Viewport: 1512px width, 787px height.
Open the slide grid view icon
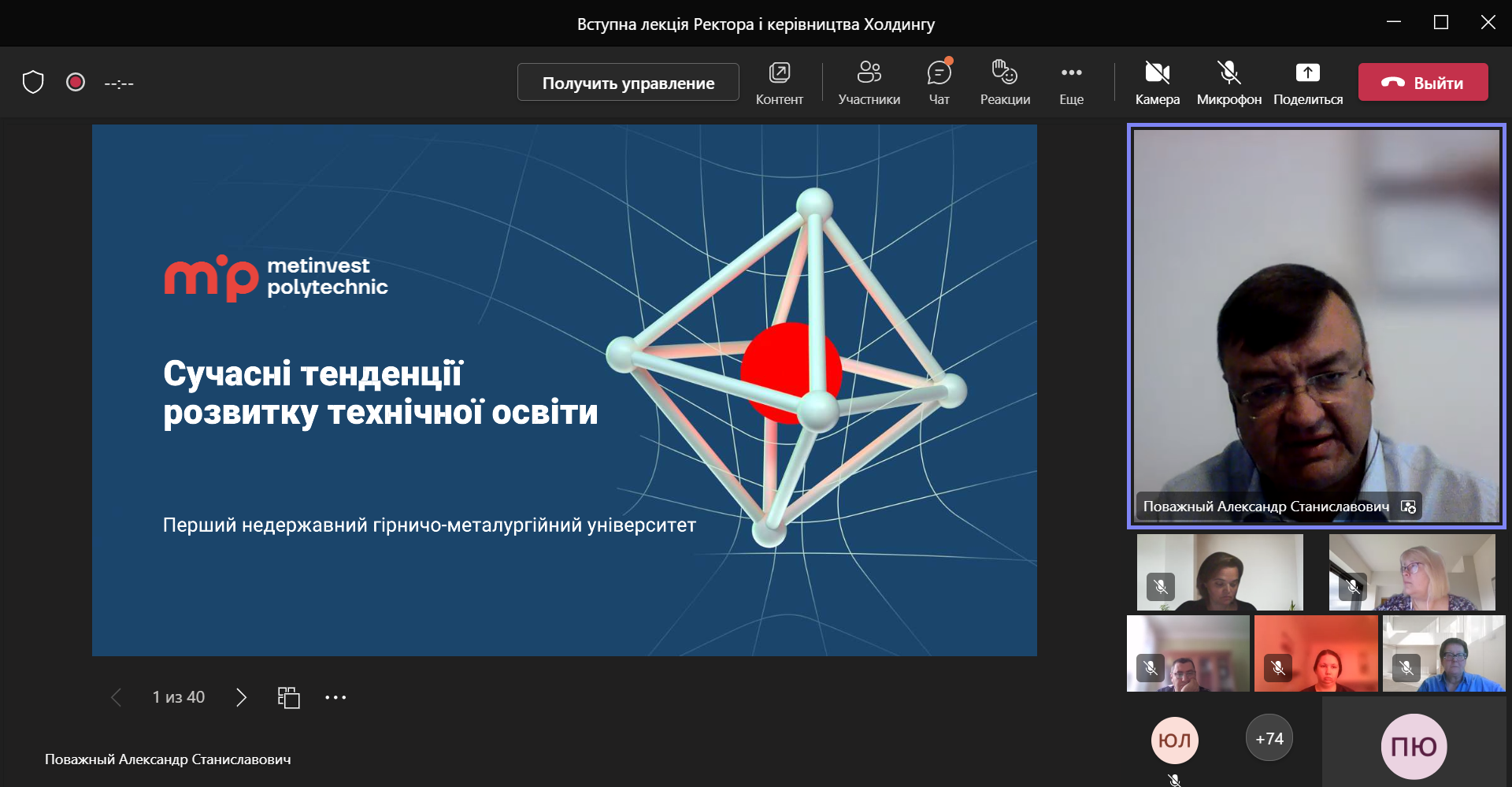tap(289, 697)
